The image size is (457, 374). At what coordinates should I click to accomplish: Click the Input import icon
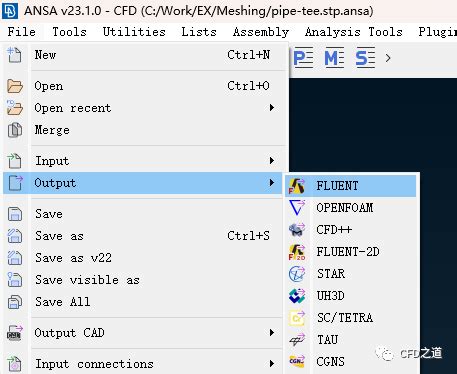14,161
